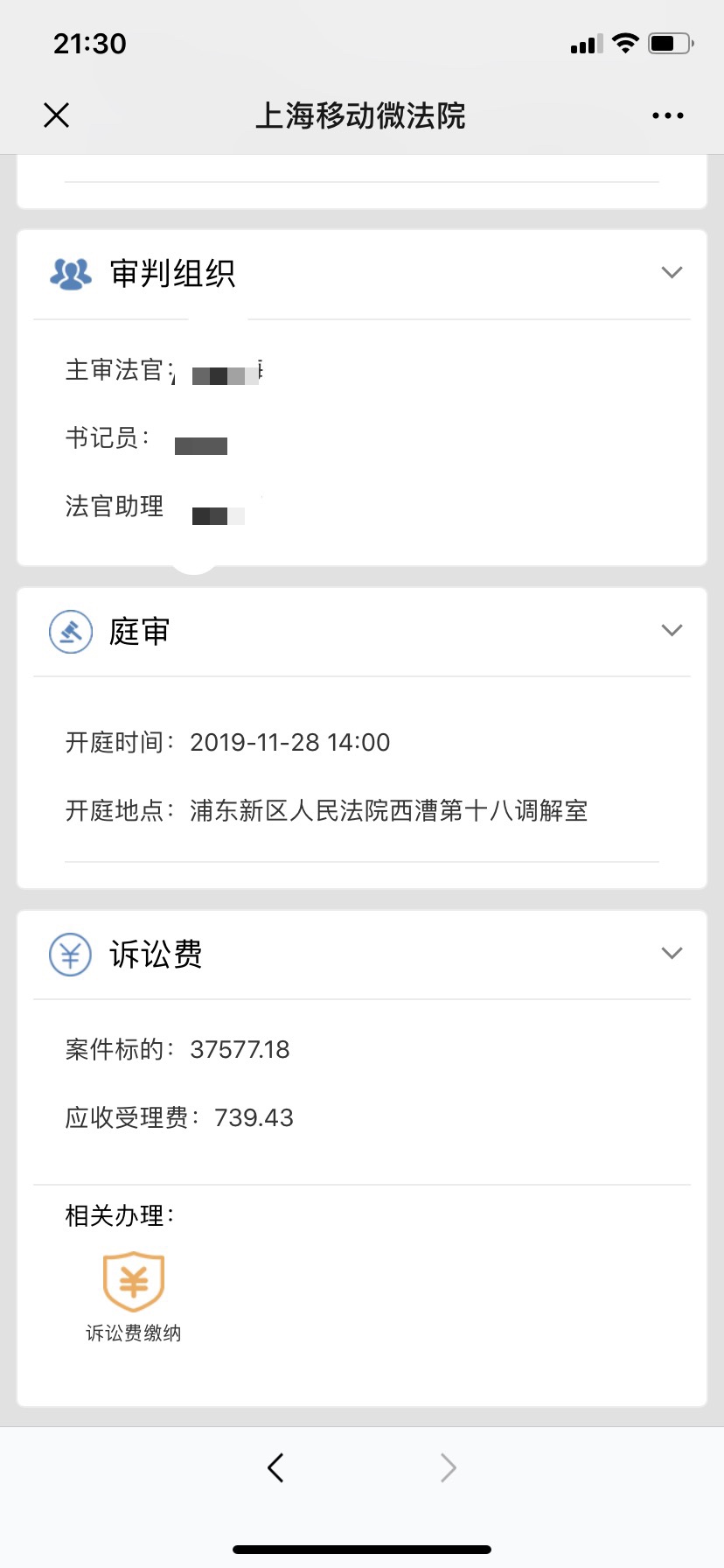Tap the 应收受理费 amount 739.43
This screenshot has height=1568, width=724.
pyautogui.click(x=254, y=1117)
